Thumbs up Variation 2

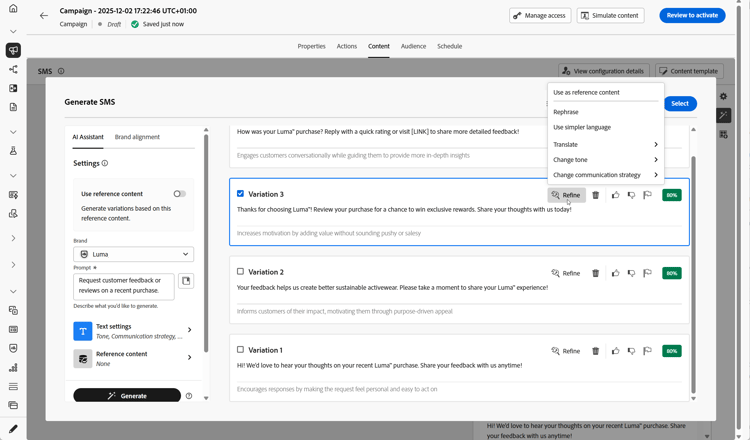coord(616,273)
